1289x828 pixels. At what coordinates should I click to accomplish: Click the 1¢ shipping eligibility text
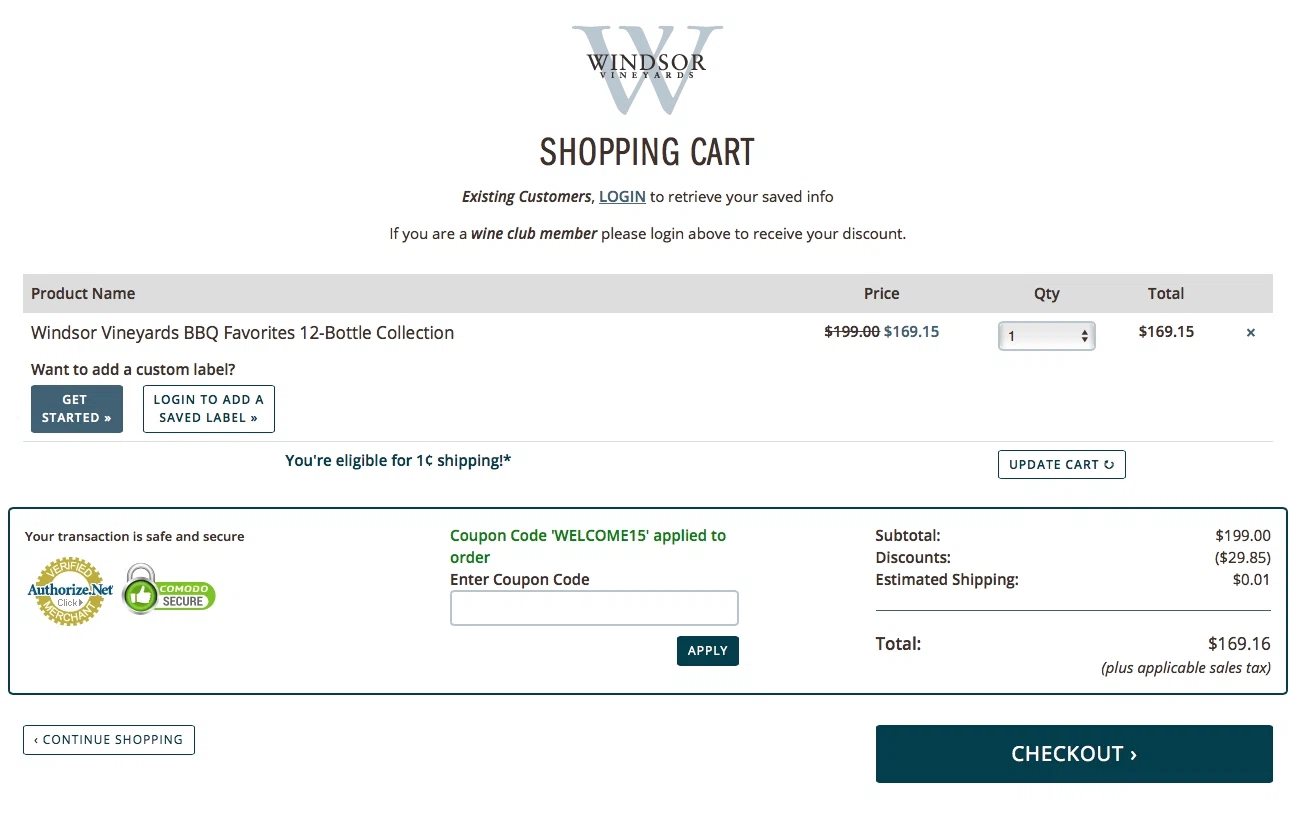(398, 461)
